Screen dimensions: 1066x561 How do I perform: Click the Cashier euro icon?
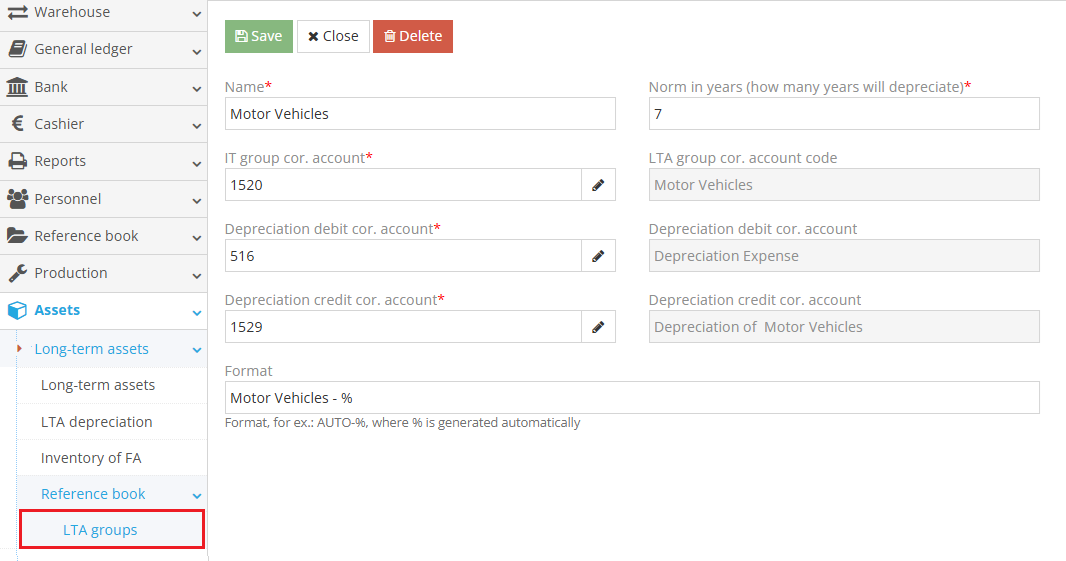pos(17,124)
